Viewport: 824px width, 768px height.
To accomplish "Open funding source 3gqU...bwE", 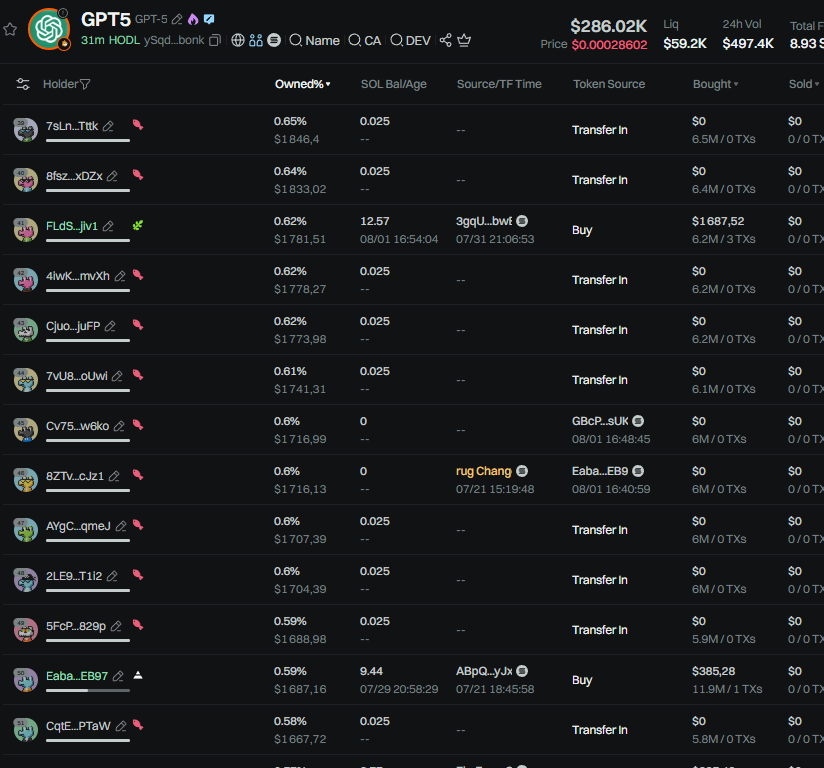I will pyautogui.click(x=484, y=221).
